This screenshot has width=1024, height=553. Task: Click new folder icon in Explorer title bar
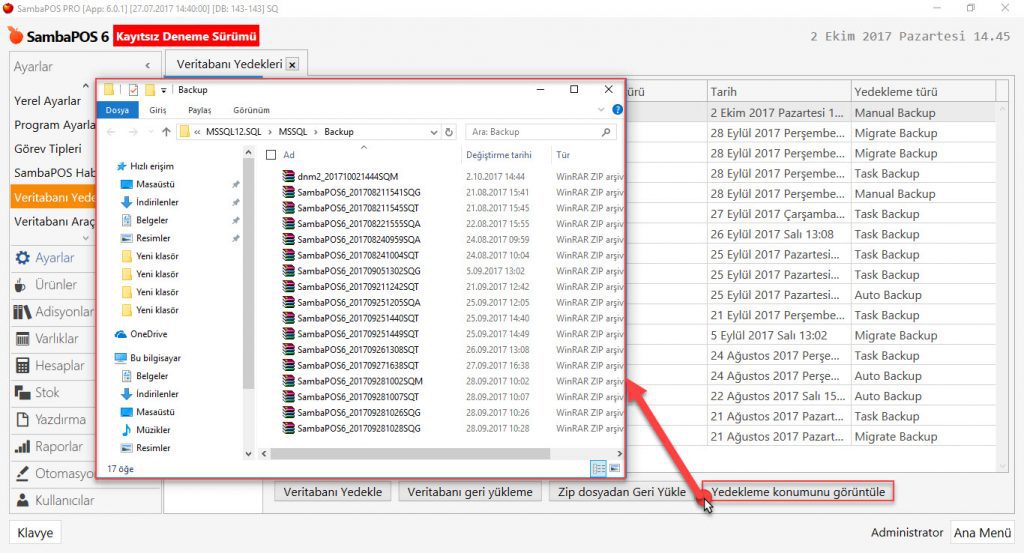(150, 89)
